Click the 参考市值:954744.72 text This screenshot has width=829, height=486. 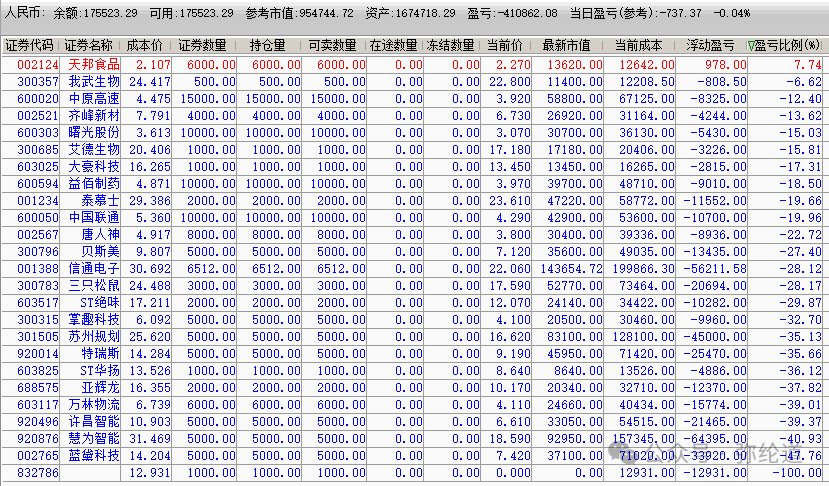[x=299, y=13]
